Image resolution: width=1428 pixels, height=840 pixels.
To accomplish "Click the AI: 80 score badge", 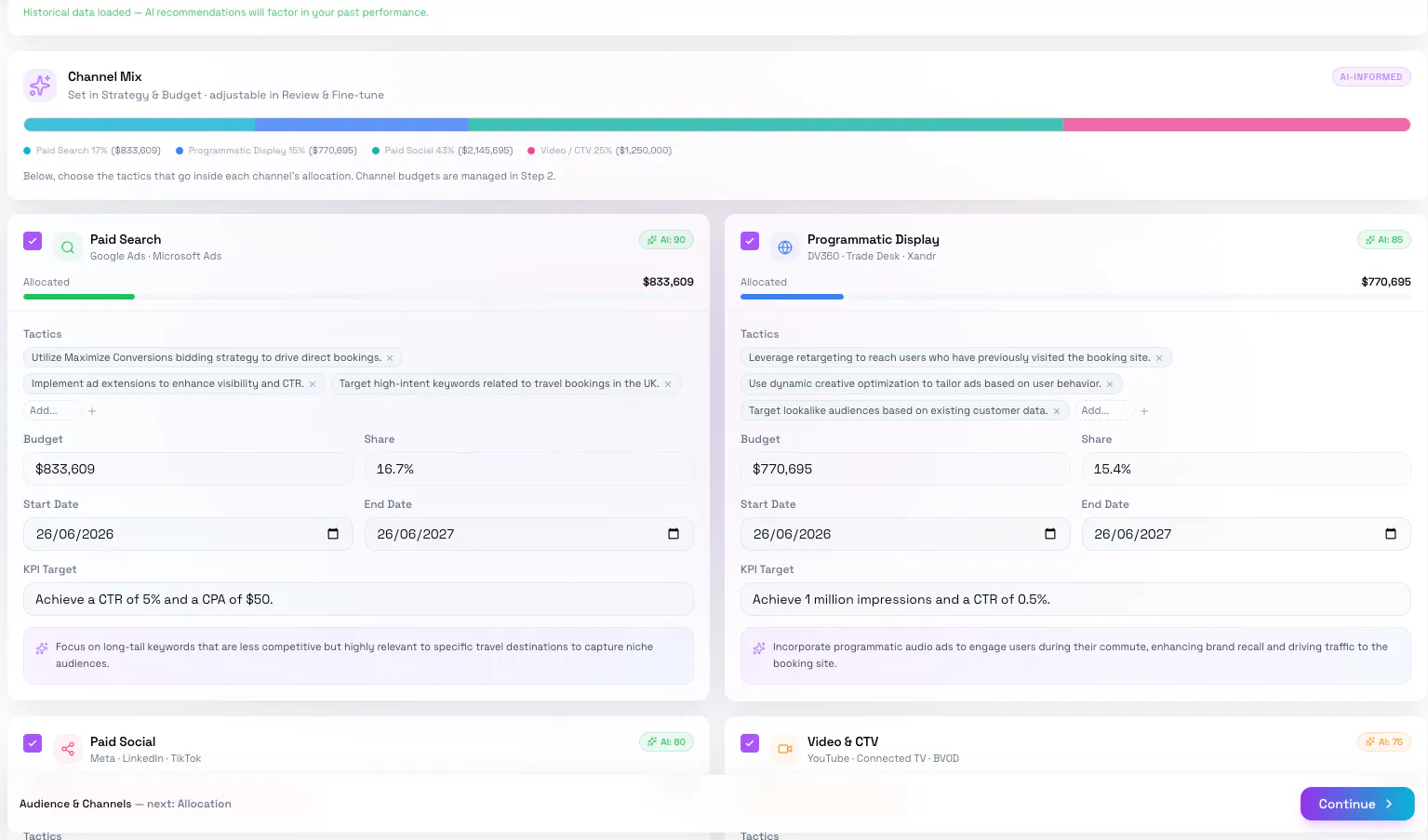I will click(x=666, y=742).
